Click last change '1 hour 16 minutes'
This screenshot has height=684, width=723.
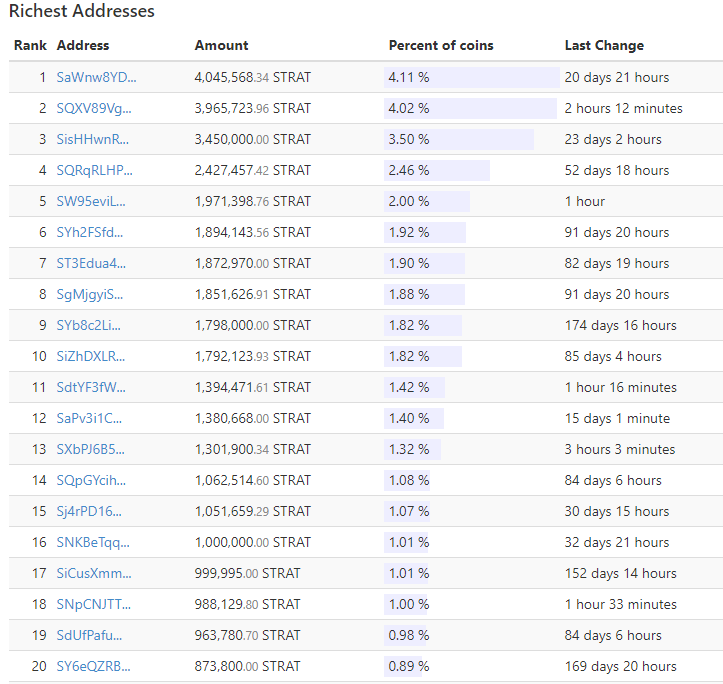[x=621, y=387]
